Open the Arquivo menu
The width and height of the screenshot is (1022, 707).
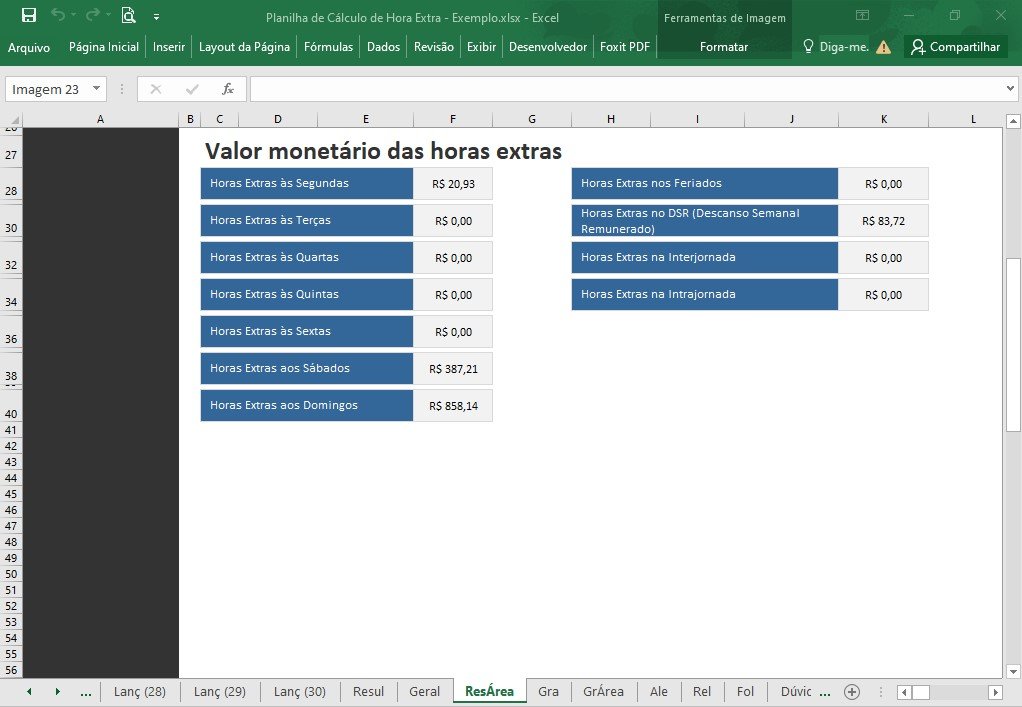coord(29,47)
